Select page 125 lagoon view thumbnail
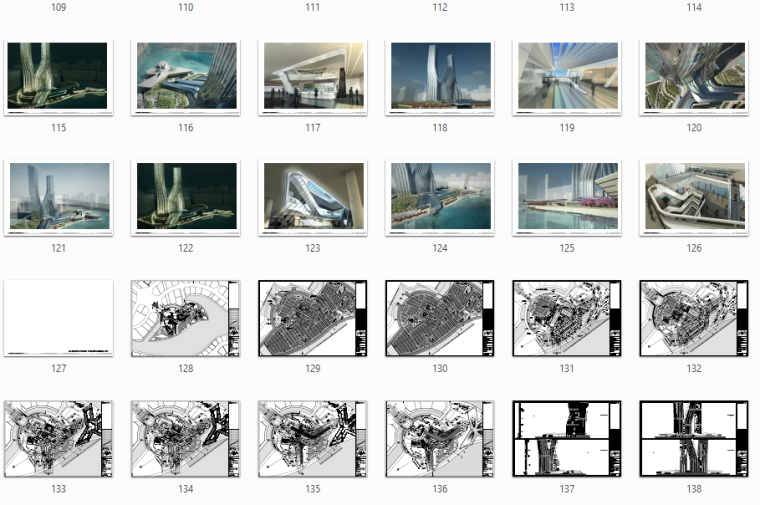The image size is (760, 505). [x=567, y=198]
